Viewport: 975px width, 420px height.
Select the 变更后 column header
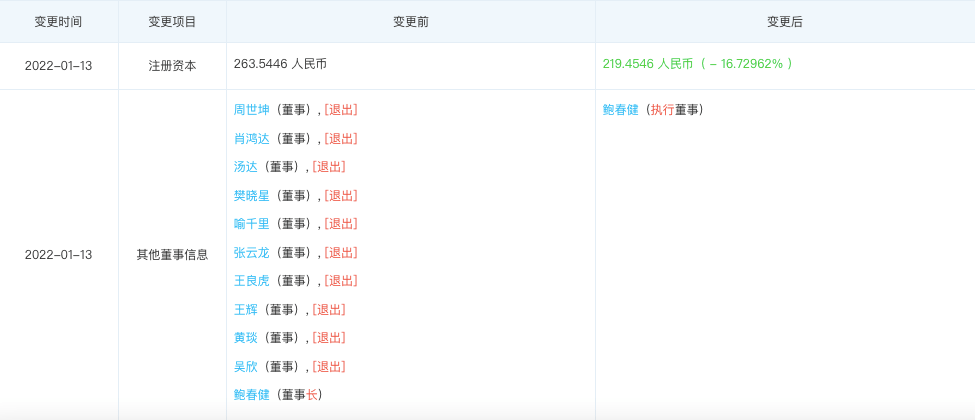[x=785, y=21]
